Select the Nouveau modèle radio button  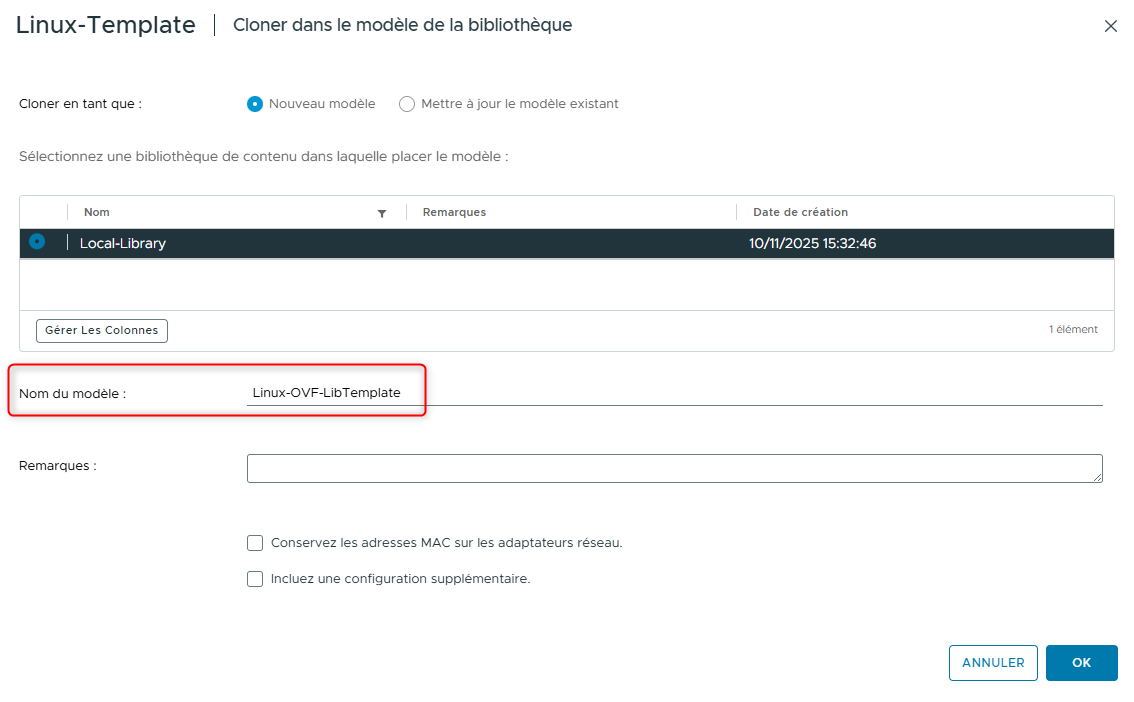[256, 103]
